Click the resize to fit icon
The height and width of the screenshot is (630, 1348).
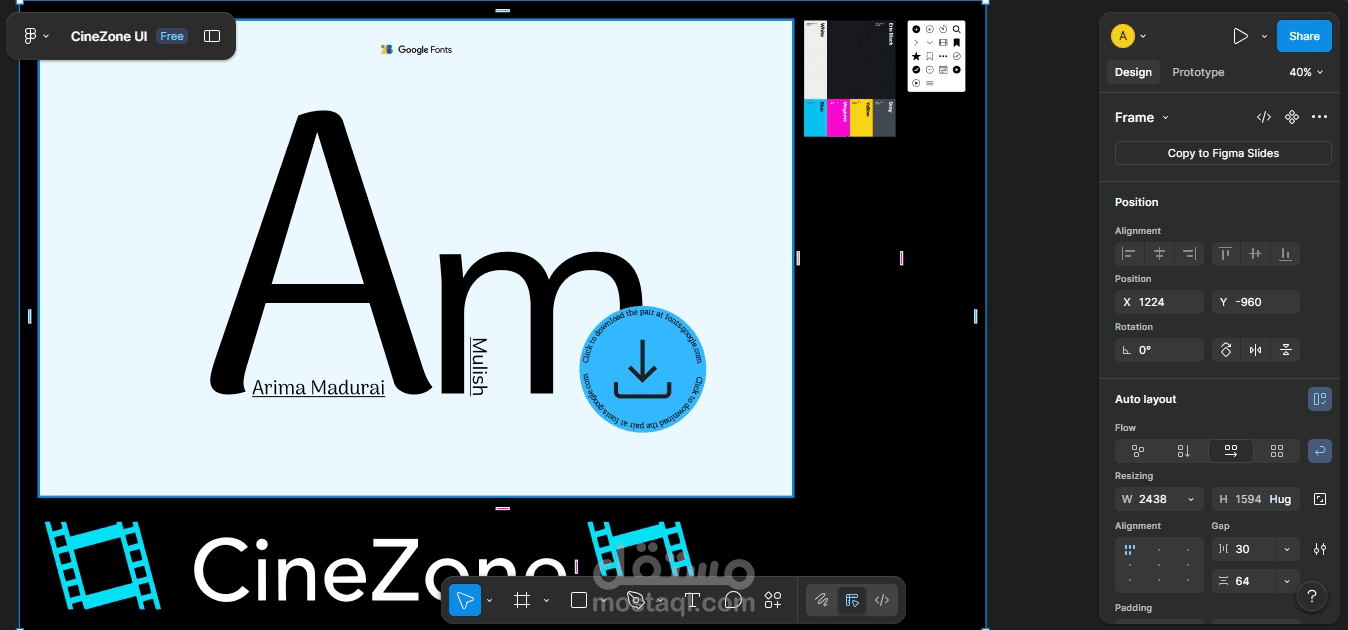[1320, 499]
